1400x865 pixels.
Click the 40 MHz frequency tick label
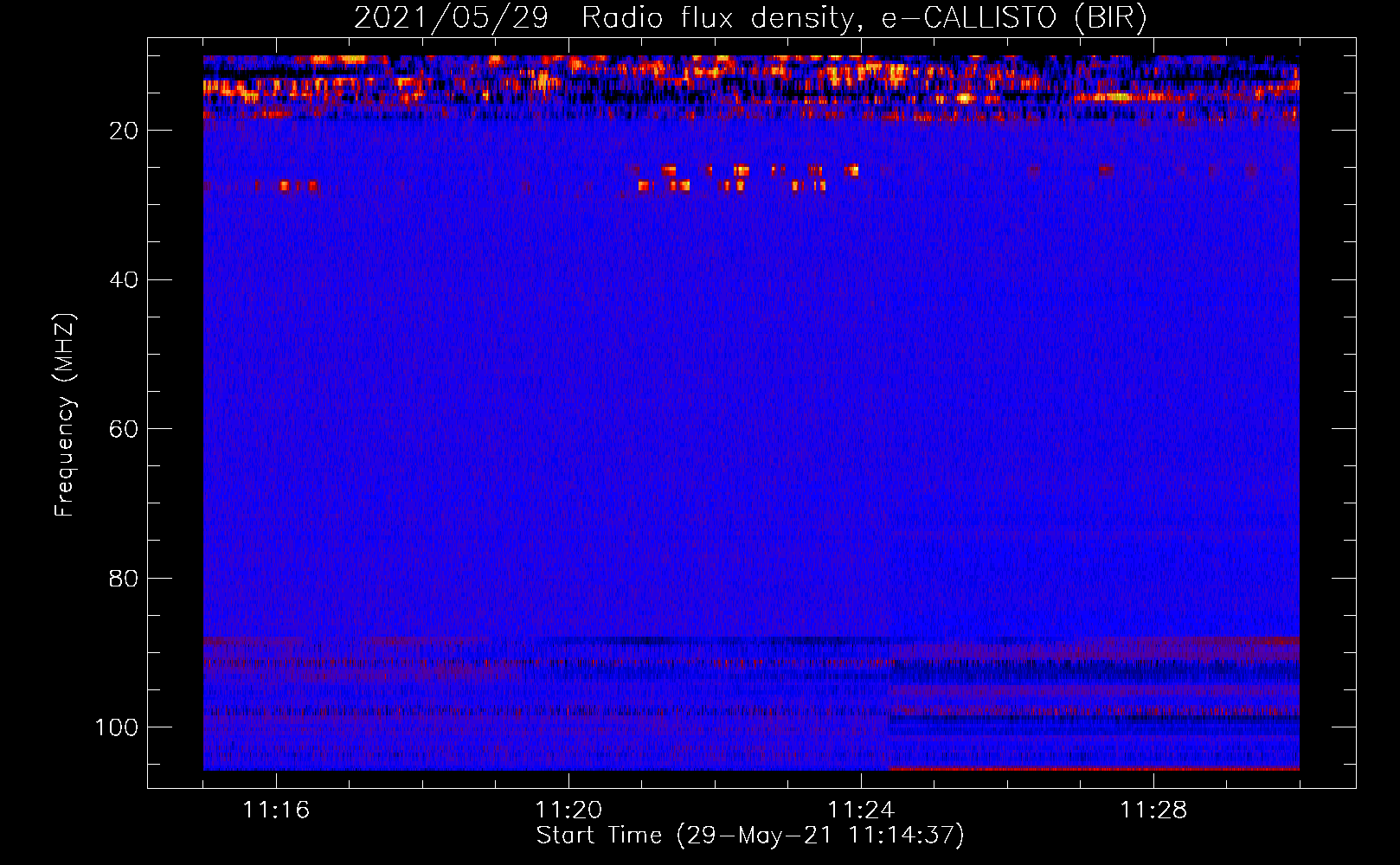(x=124, y=279)
